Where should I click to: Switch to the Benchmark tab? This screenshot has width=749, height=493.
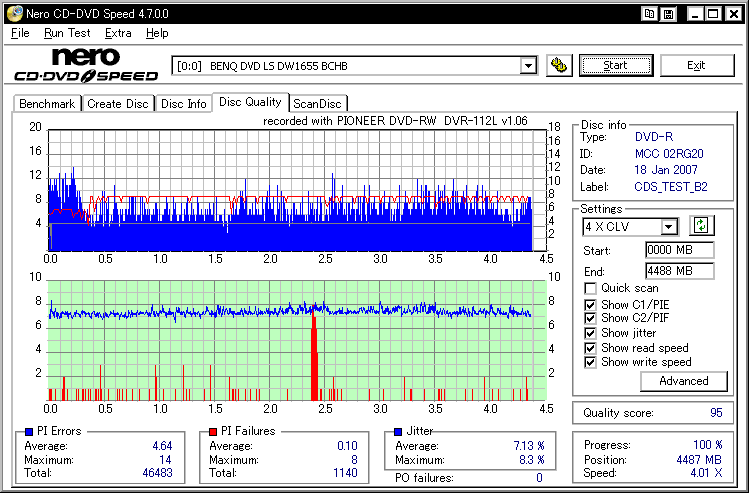47,104
